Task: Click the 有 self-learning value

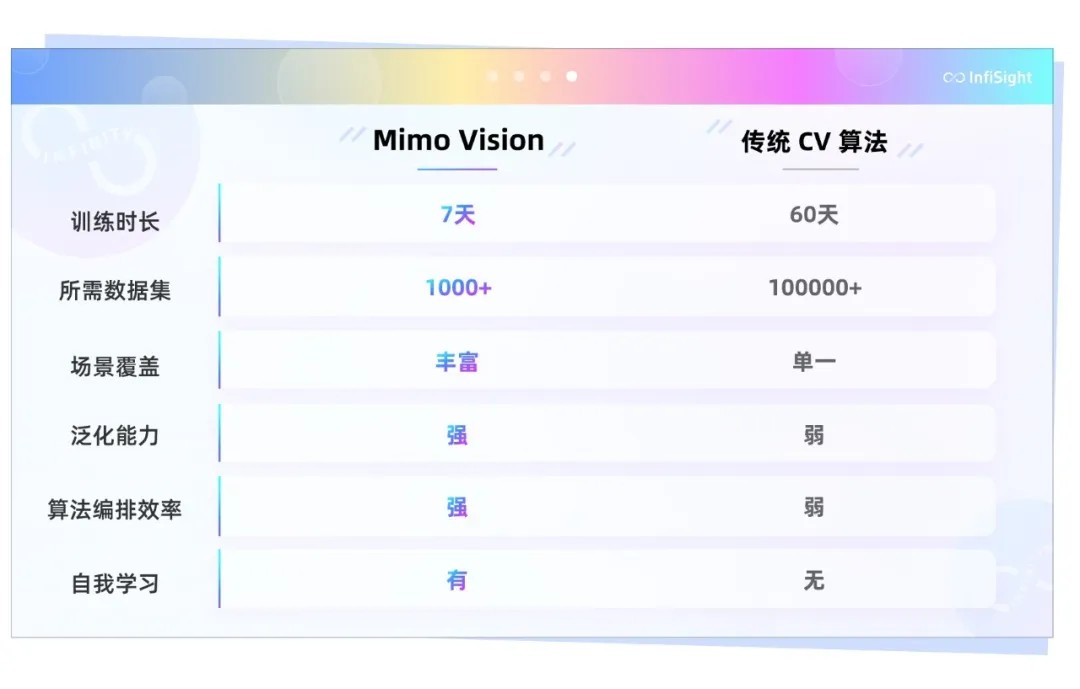Action: (x=457, y=581)
